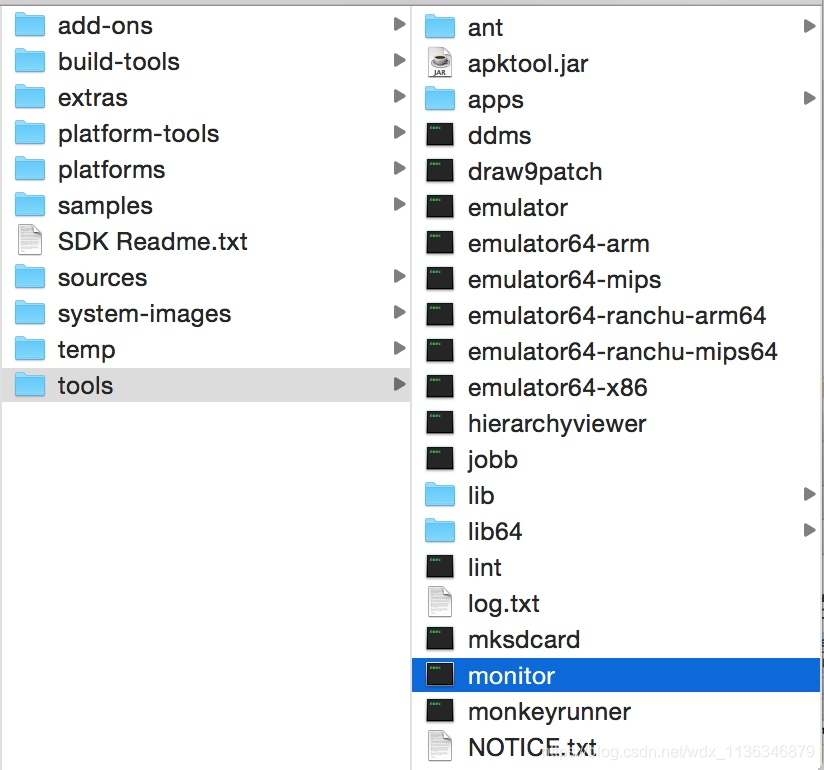The width and height of the screenshot is (824, 770).
Task: Select the apktool.jar file name
Action: (528, 64)
